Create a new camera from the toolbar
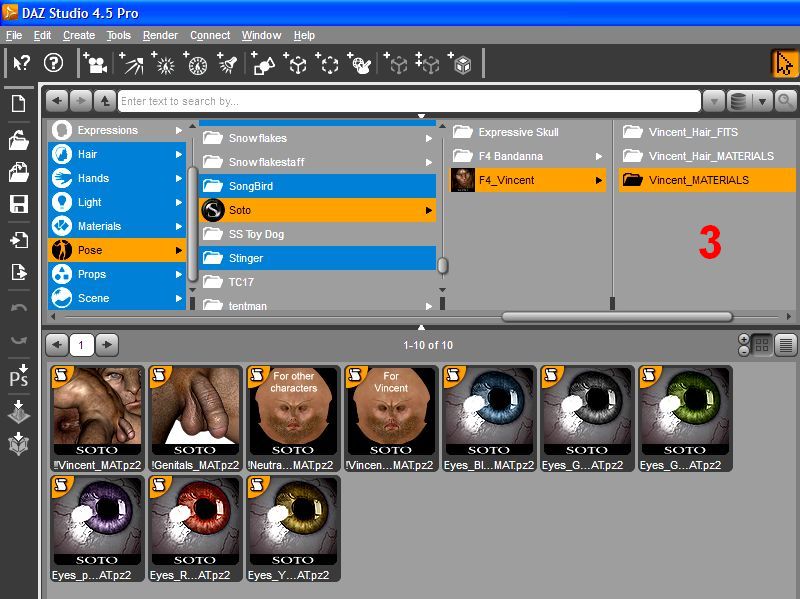 coord(95,63)
